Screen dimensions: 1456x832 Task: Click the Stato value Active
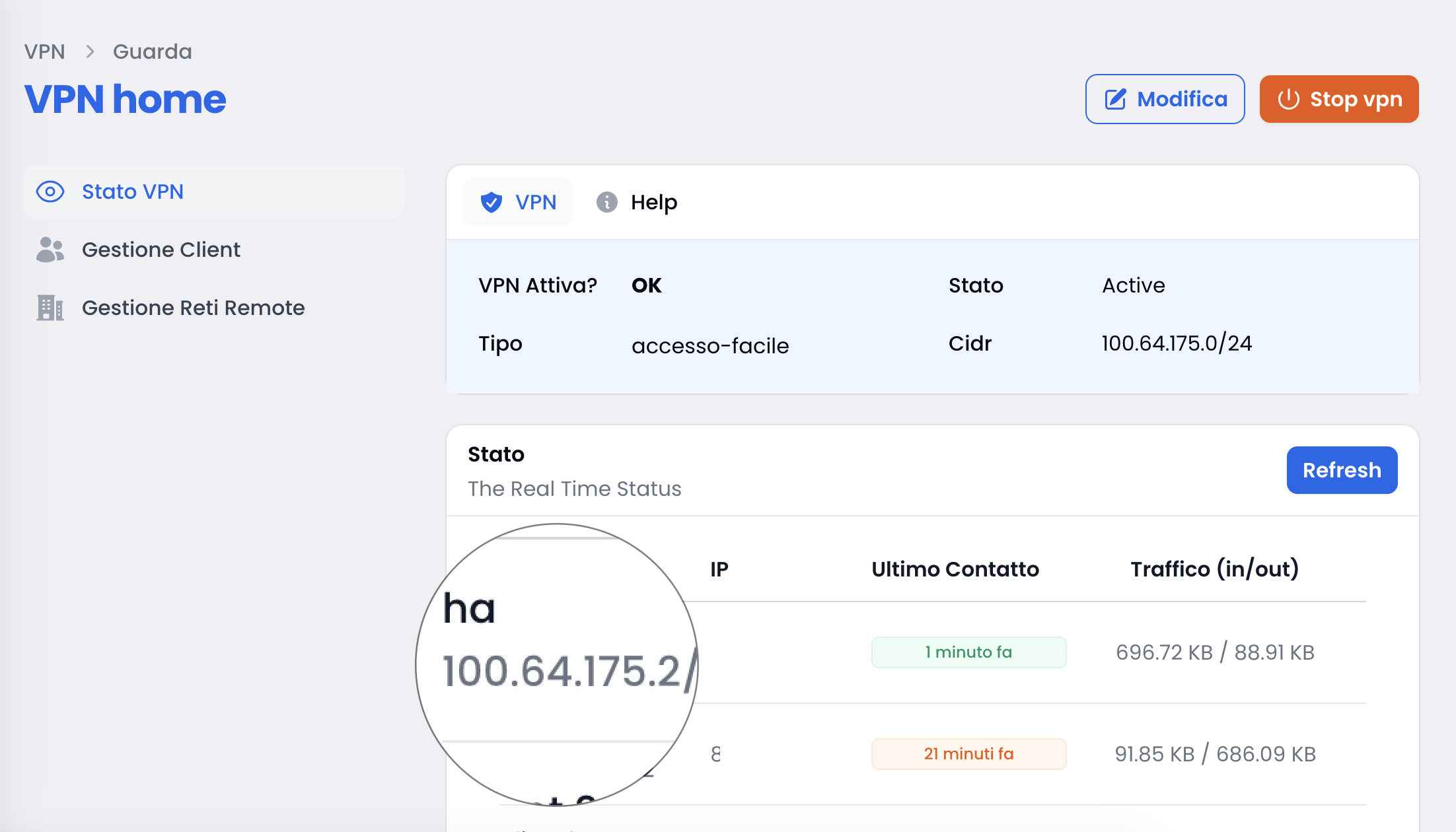click(x=1134, y=285)
